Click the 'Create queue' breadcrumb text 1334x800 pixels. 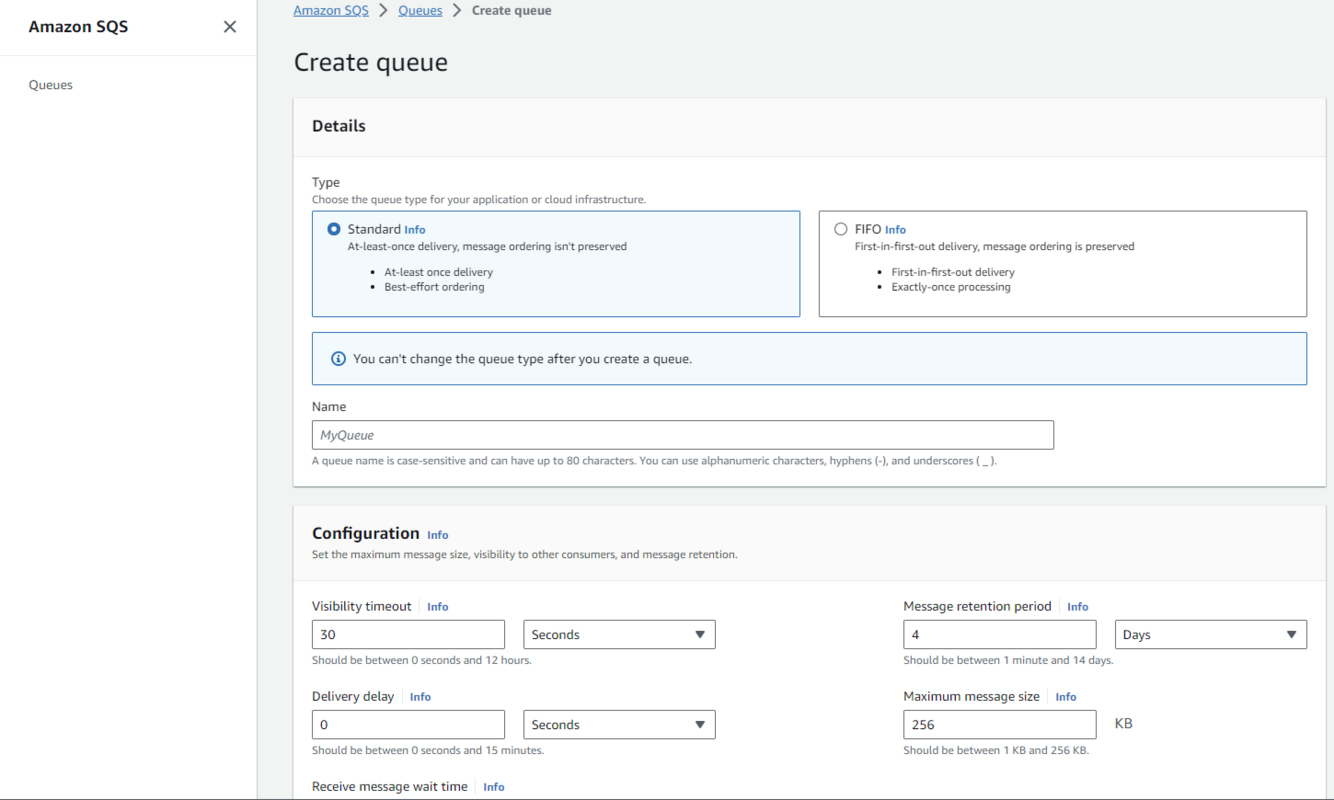(x=511, y=10)
